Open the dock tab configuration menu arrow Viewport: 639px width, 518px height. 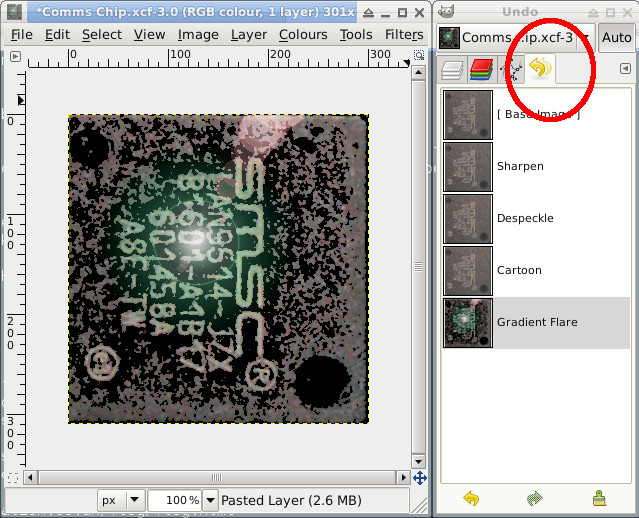tap(625, 68)
